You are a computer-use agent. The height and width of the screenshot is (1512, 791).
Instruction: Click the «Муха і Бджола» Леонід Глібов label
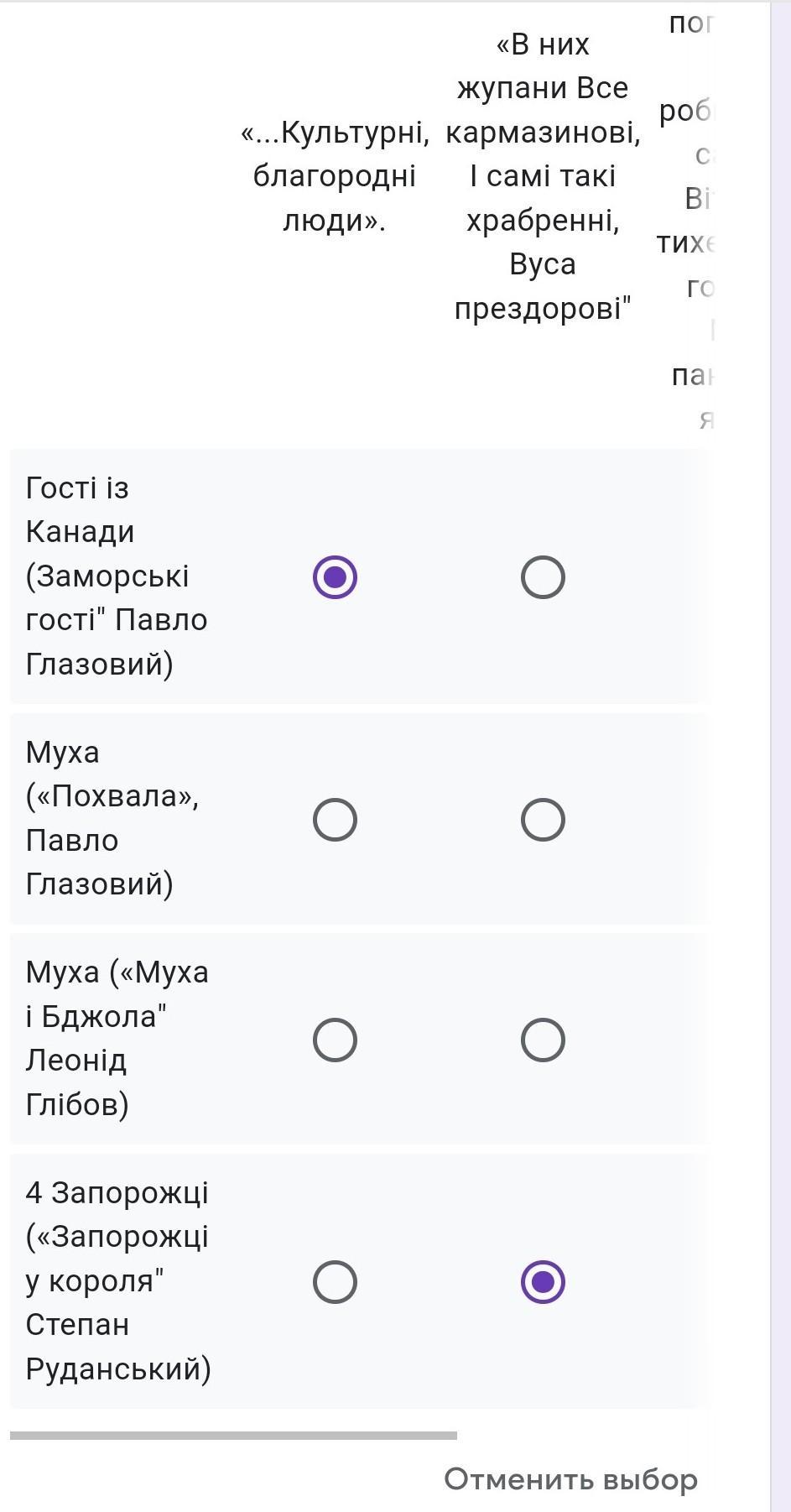tap(117, 1038)
